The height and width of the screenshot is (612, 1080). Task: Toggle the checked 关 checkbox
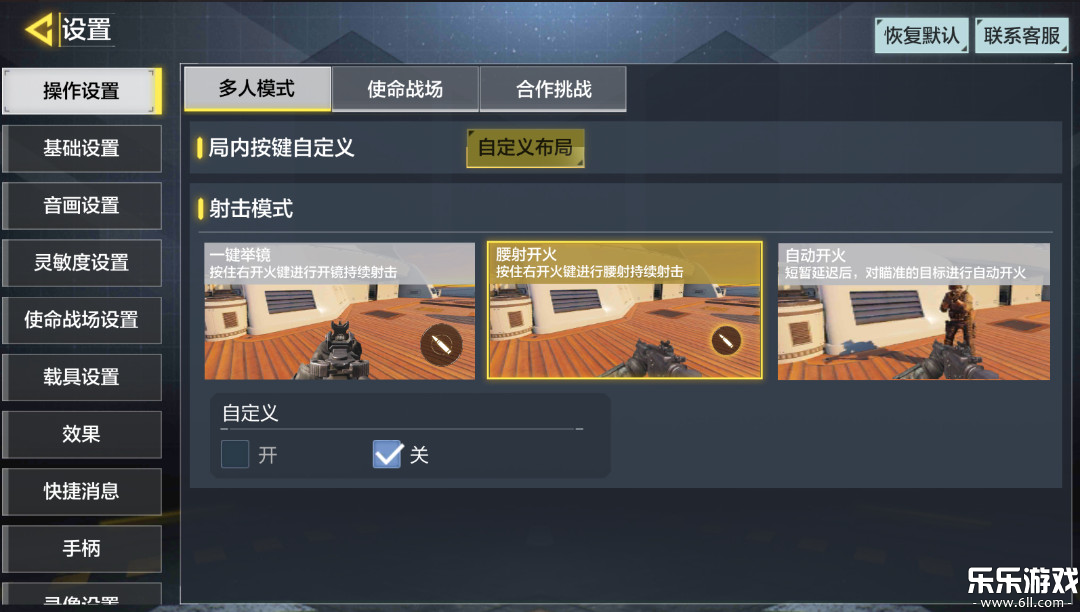click(387, 454)
